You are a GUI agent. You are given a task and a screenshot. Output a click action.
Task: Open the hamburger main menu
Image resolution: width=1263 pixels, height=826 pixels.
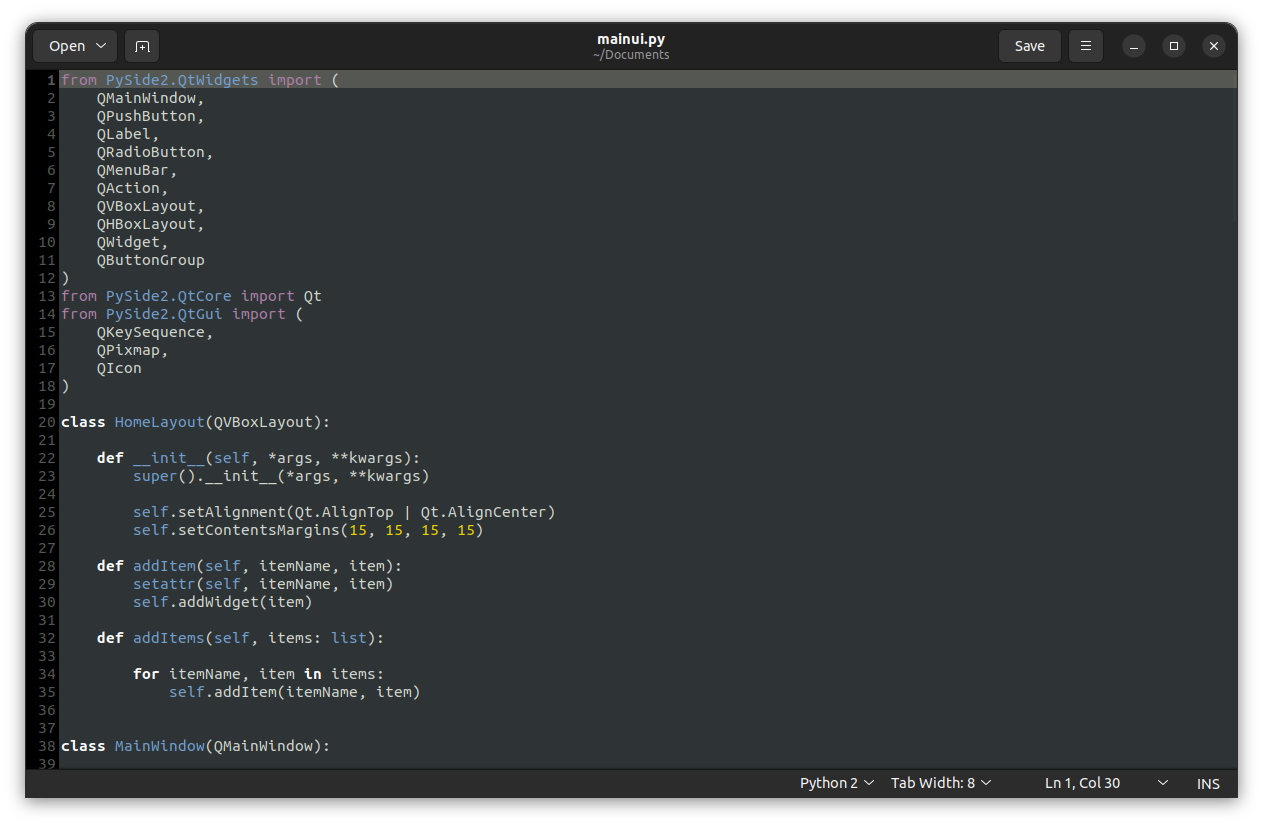point(1085,45)
